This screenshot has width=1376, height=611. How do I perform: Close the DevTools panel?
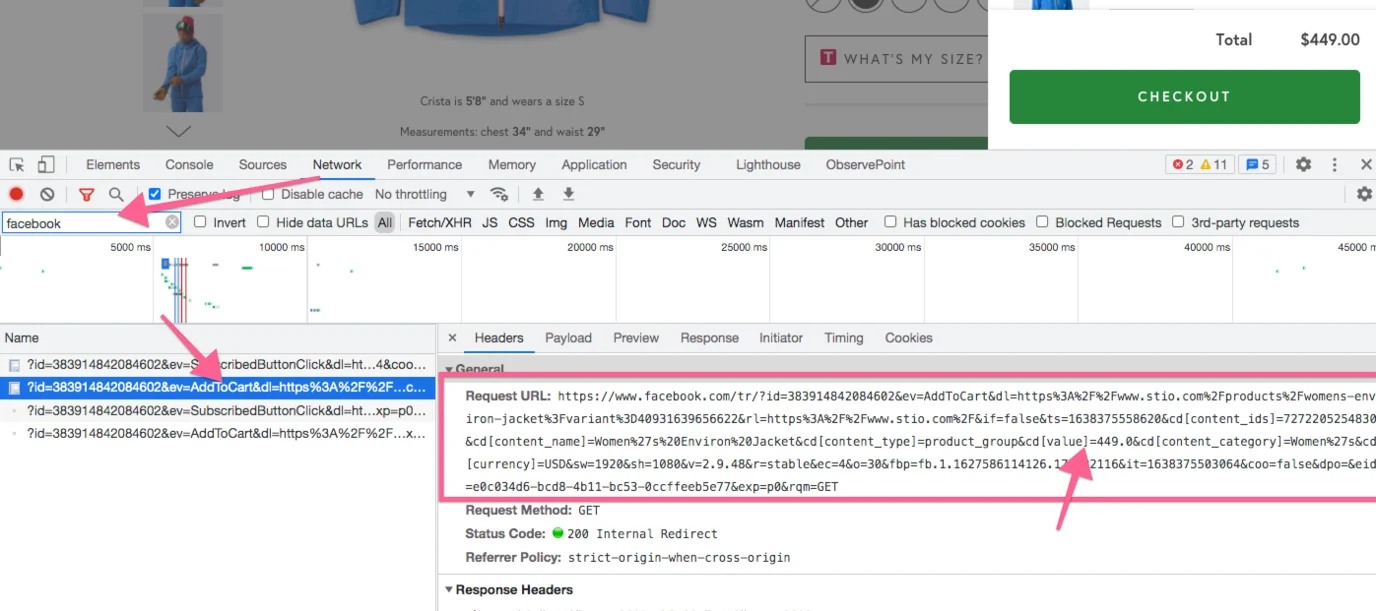click(x=1365, y=165)
